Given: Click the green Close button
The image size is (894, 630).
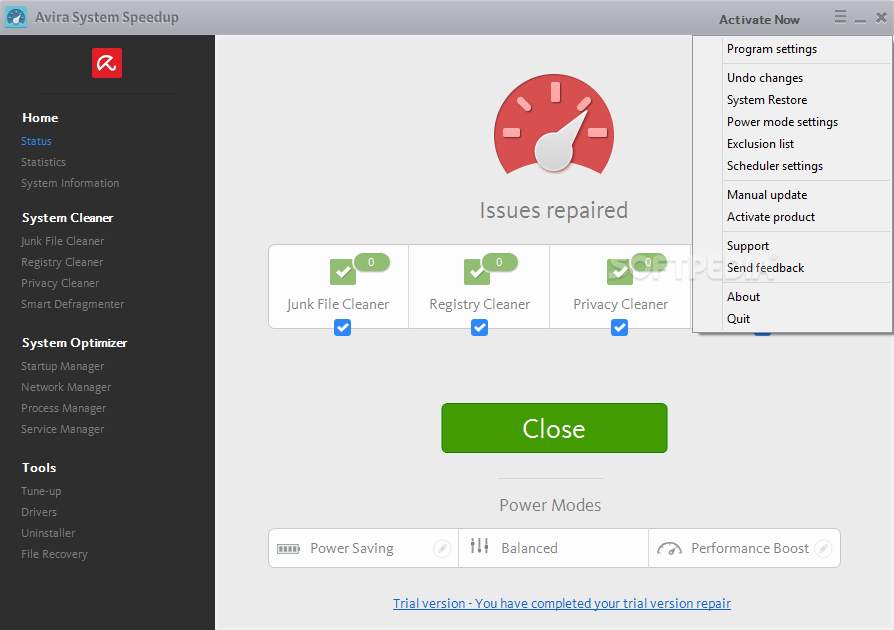Looking at the screenshot, I should coord(554,428).
